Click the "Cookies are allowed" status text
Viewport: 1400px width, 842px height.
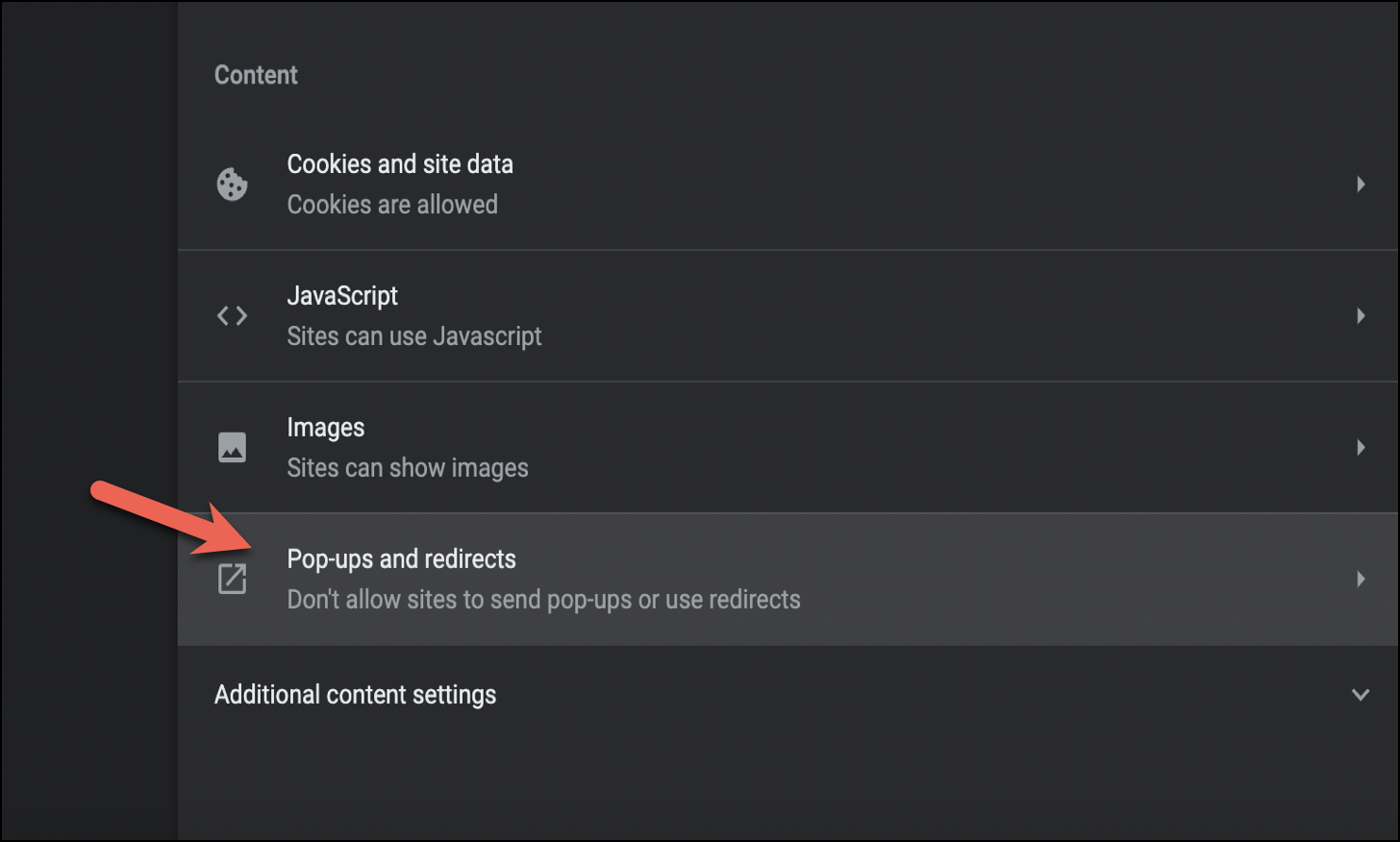(392, 205)
